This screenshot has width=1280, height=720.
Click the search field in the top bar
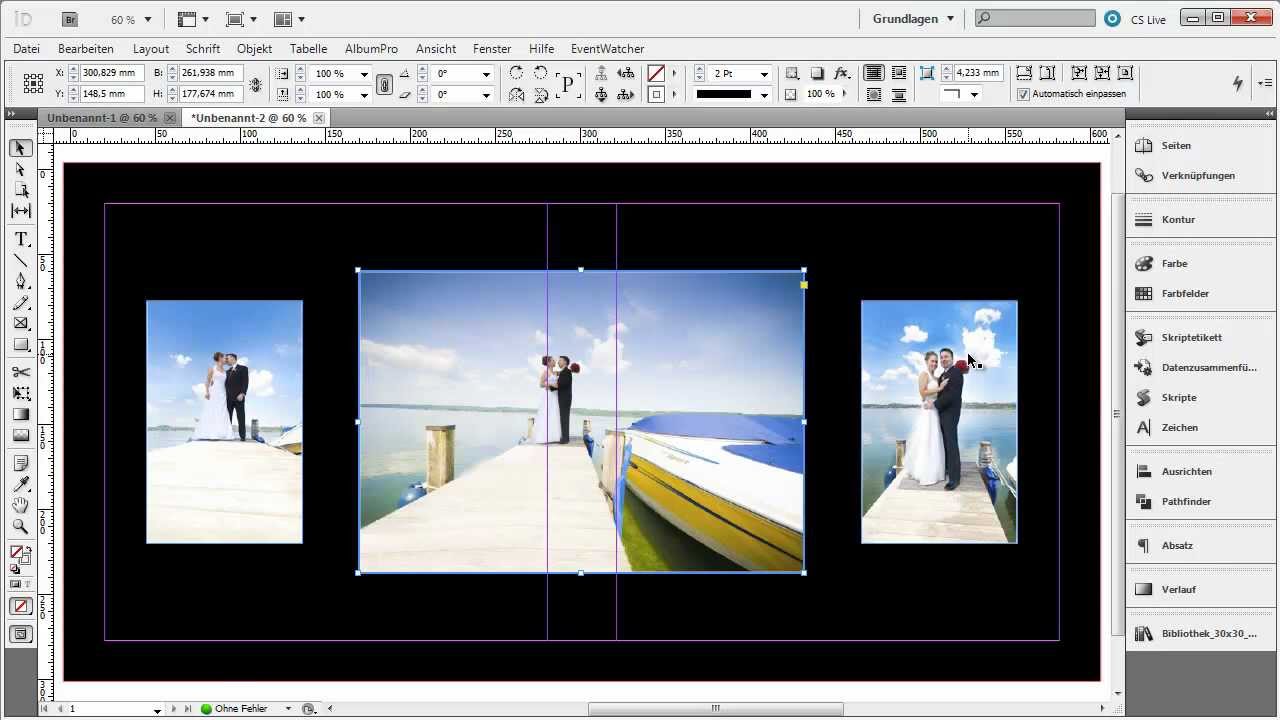point(1035,18)
